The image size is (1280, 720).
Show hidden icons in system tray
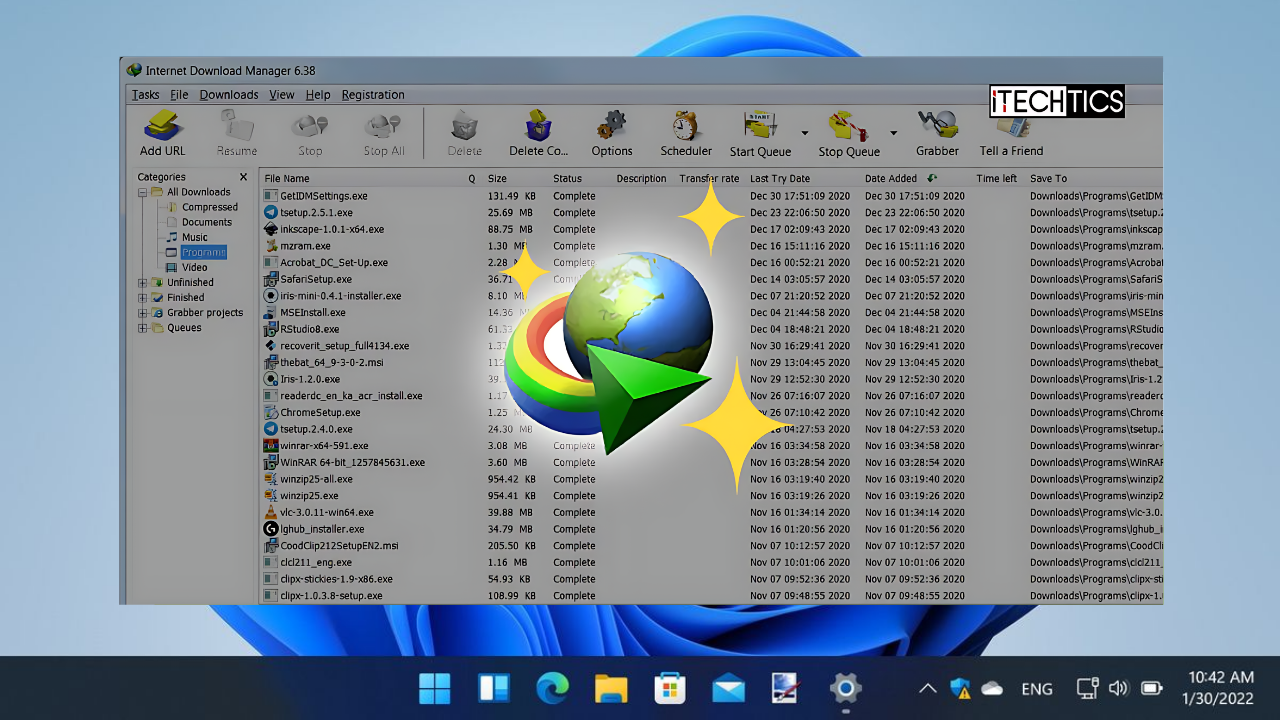pyautogui.click(x=927, y=688)
